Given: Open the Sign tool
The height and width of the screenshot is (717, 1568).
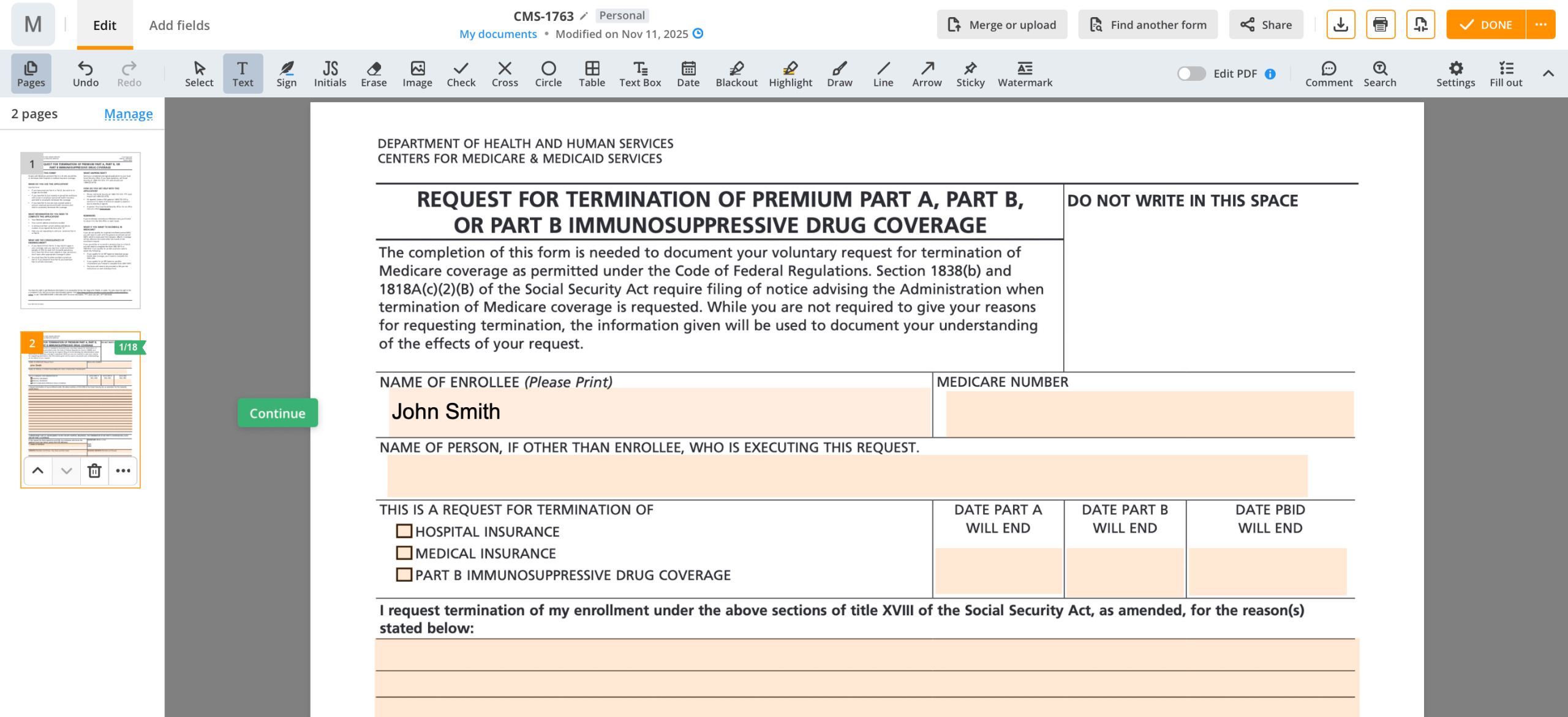Looking at the screenshot, I should pos(286,73).
